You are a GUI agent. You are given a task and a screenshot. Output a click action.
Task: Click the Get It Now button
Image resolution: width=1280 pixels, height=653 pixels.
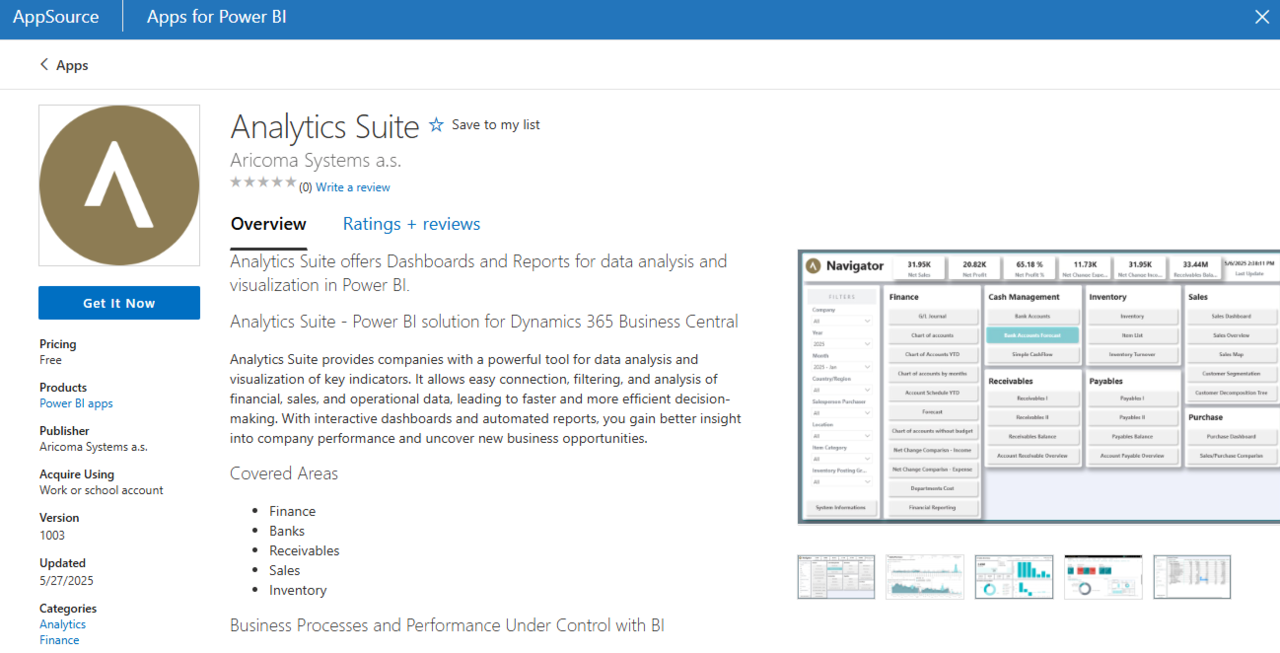pyautogui.click(x=119, y=302)
